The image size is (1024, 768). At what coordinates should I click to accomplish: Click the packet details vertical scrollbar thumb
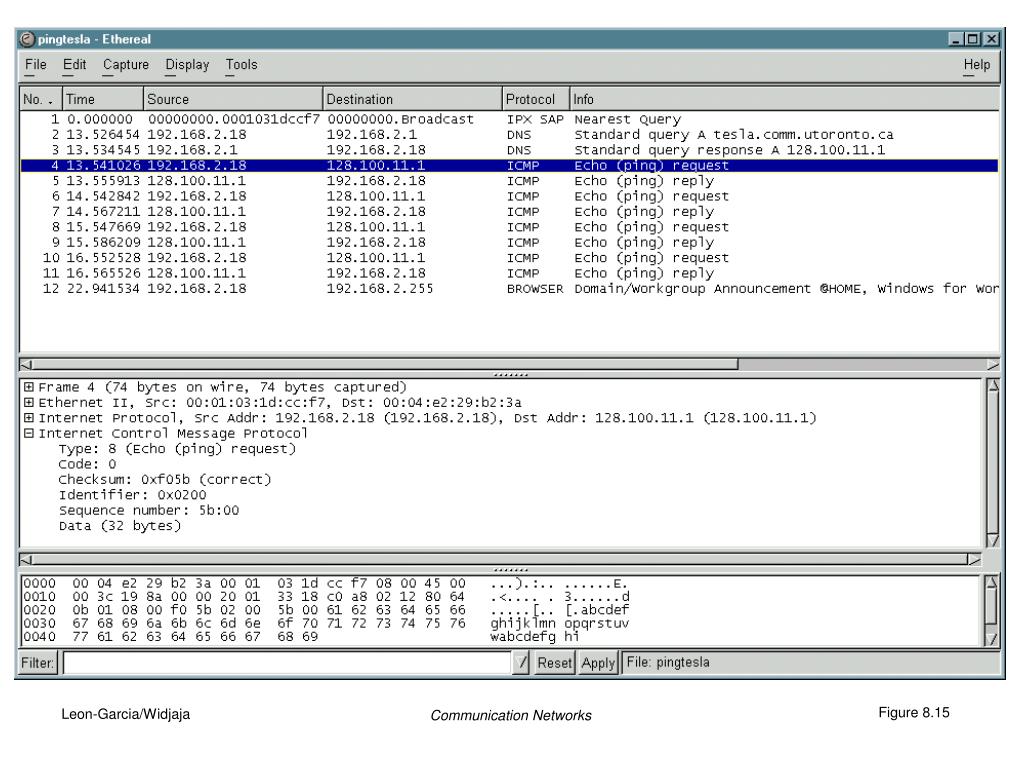[x=993, y=462]
